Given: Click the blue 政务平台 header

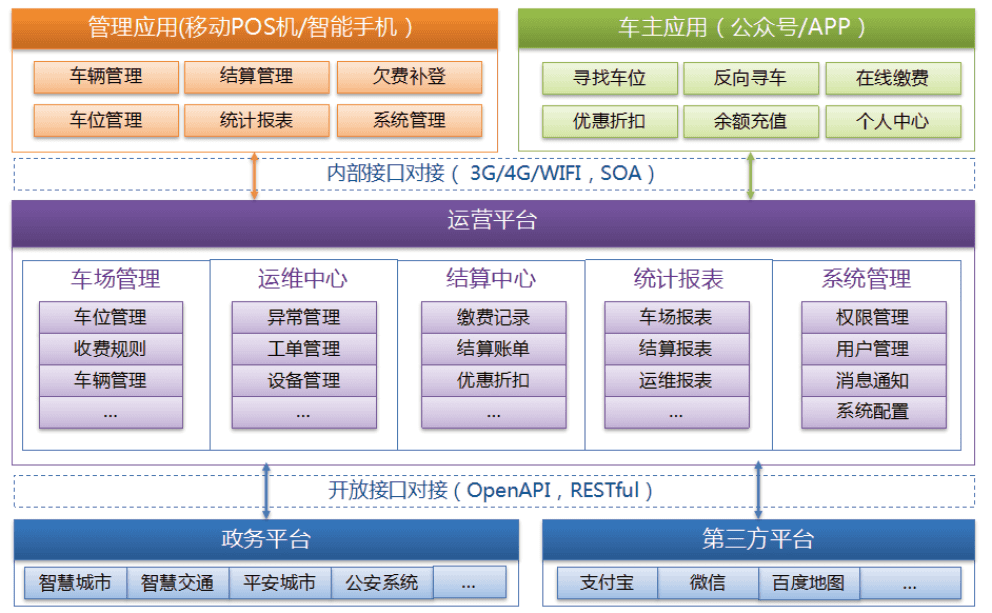Looking at the screenshot, I should (x=266, y=540).
